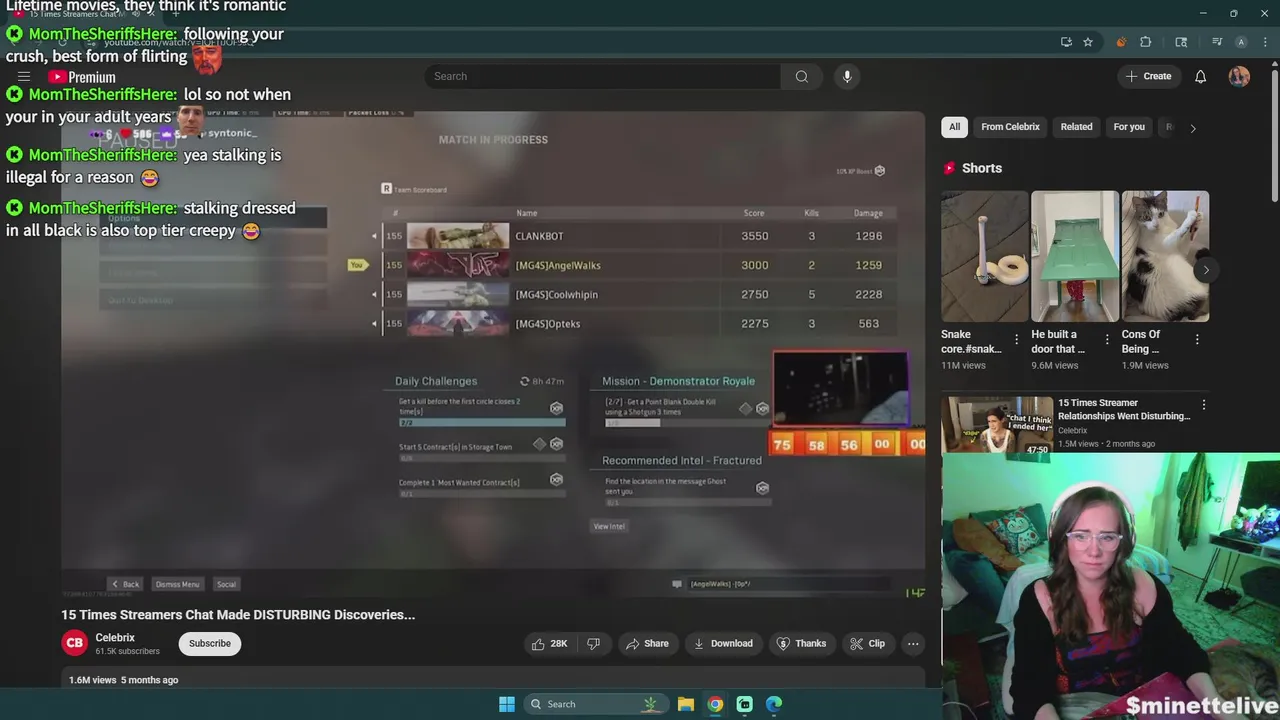Bookmark this tab with the star icon
The width and height of the screenshot is (1280, 720).
point(1088,42)
